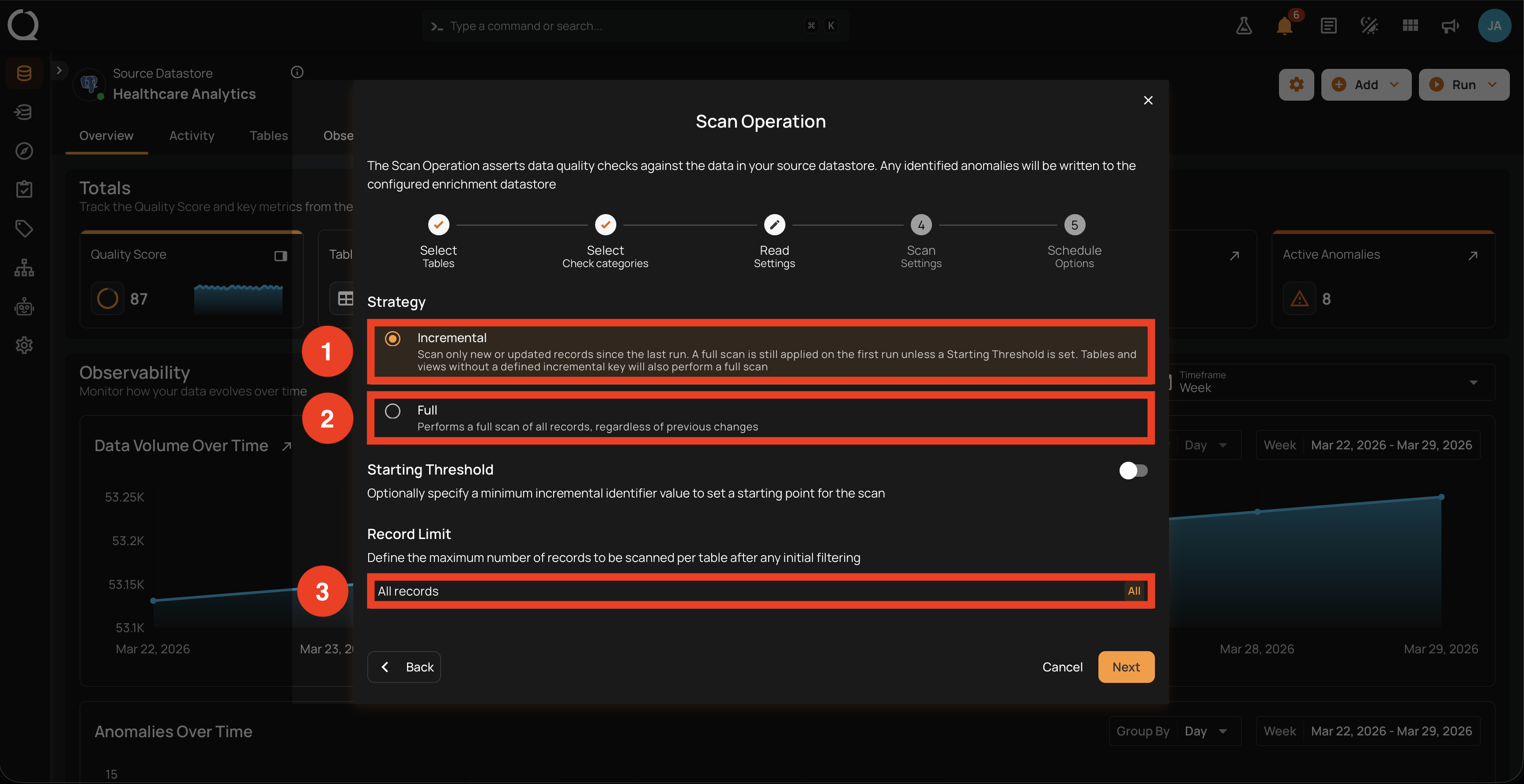Expand the Add dropdown button
This screenshot has height=784, width=1524.
[x=1366, y=85]
